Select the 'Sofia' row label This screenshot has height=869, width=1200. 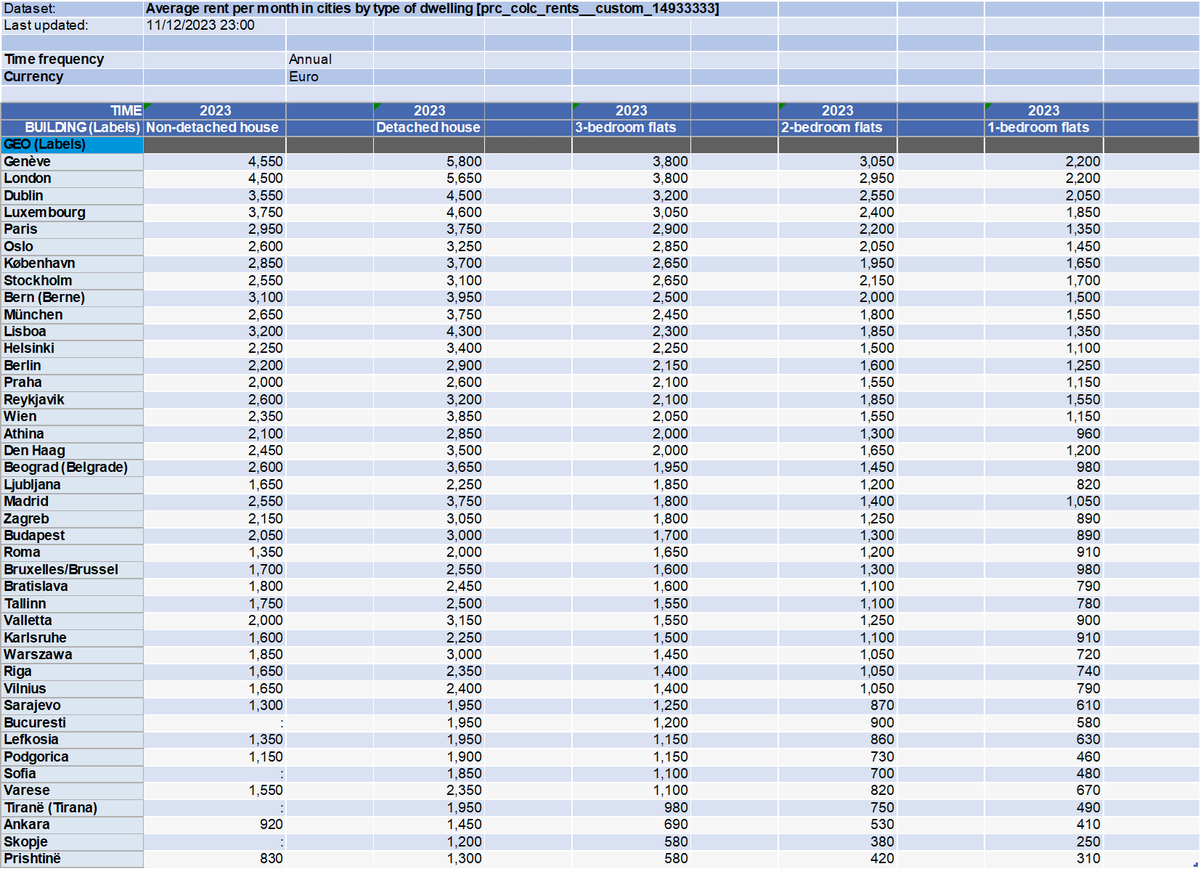[x=72, y=773]
